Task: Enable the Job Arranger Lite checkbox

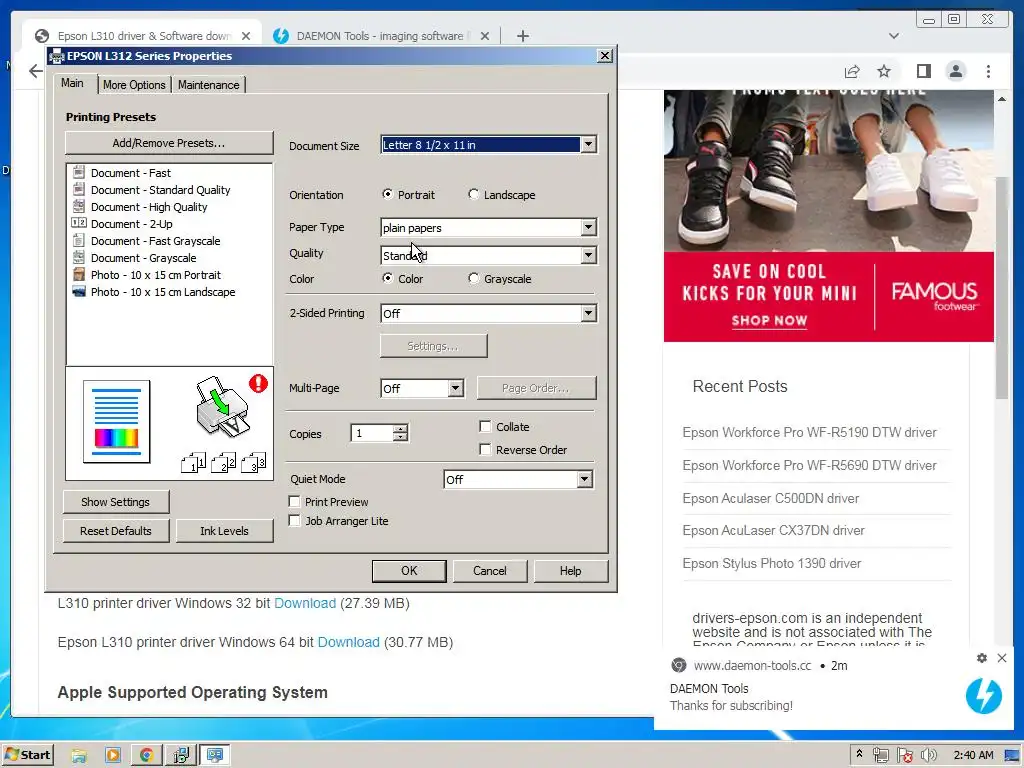Action: [x=295, y=520]
